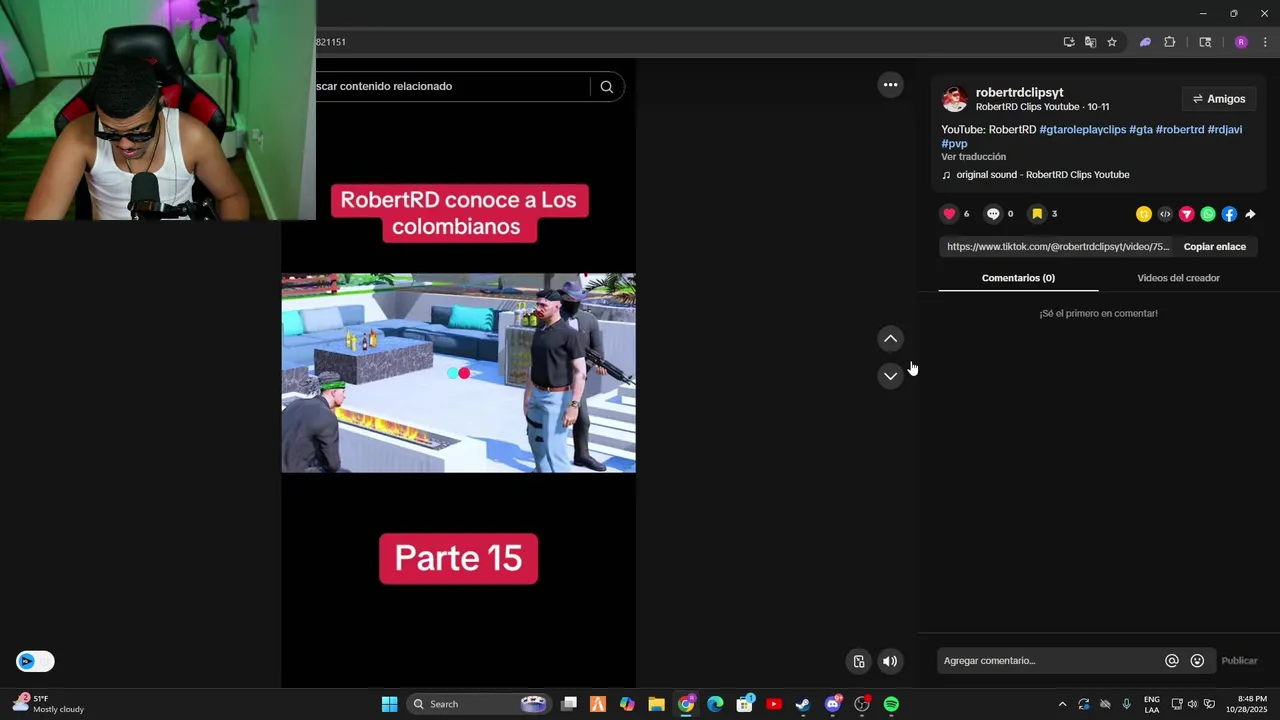Open Discord from the taskbar

point(832,704)
